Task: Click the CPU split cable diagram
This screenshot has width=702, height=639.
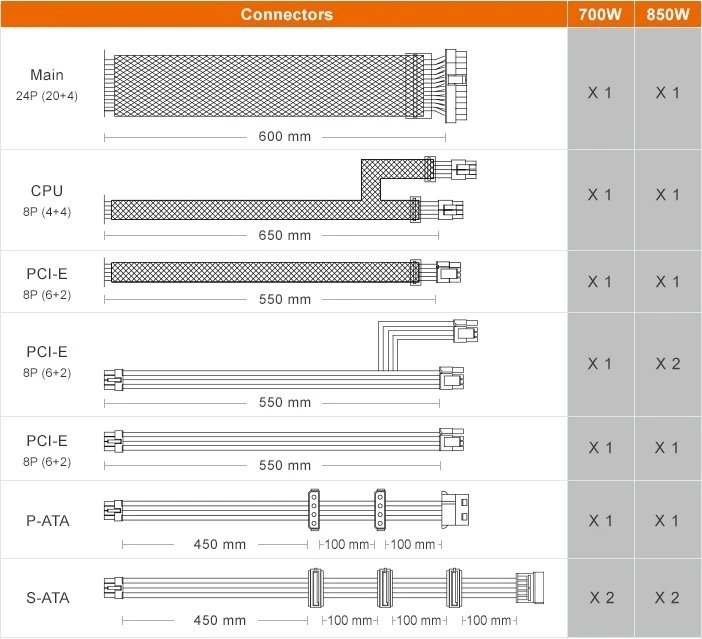Action: coord(290,189)
